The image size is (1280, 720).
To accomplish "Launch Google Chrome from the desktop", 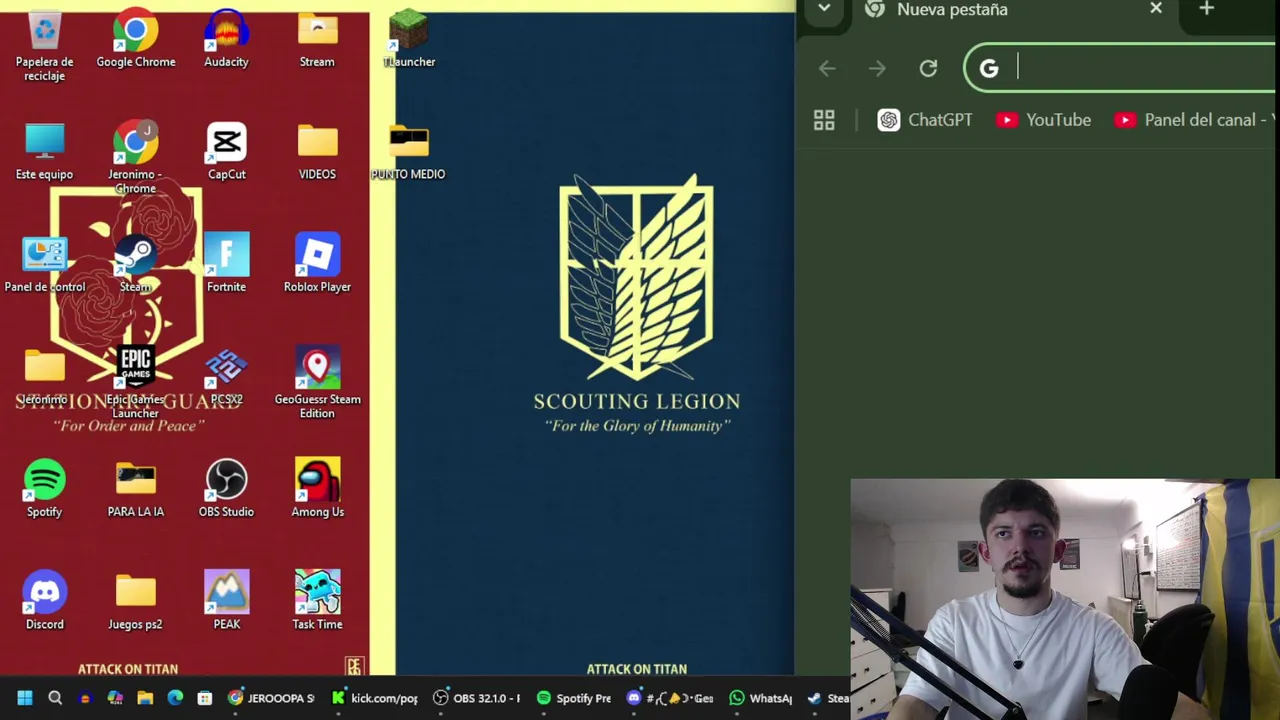I will point(135,40).
